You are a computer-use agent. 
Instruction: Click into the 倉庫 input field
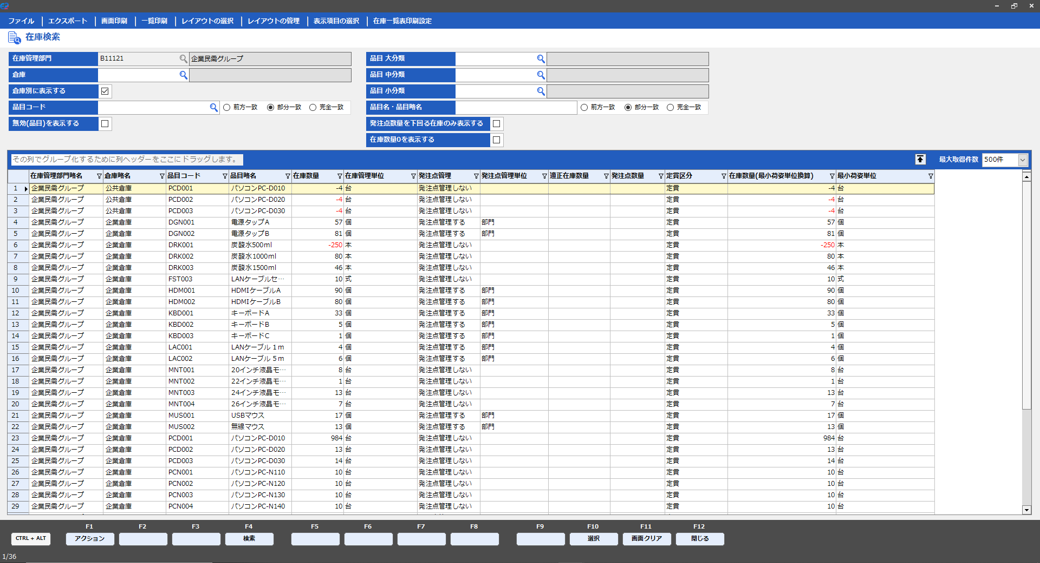point(138,76)
